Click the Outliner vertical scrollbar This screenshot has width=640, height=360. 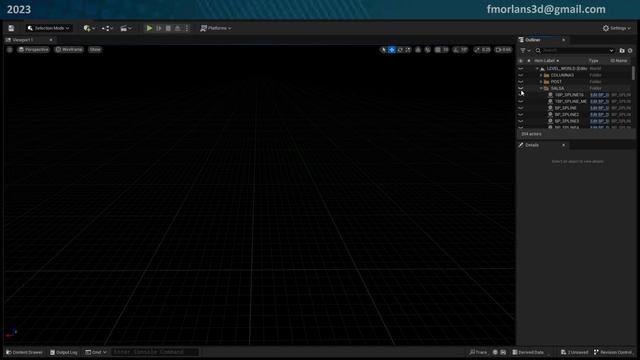(x=633, y=73)
